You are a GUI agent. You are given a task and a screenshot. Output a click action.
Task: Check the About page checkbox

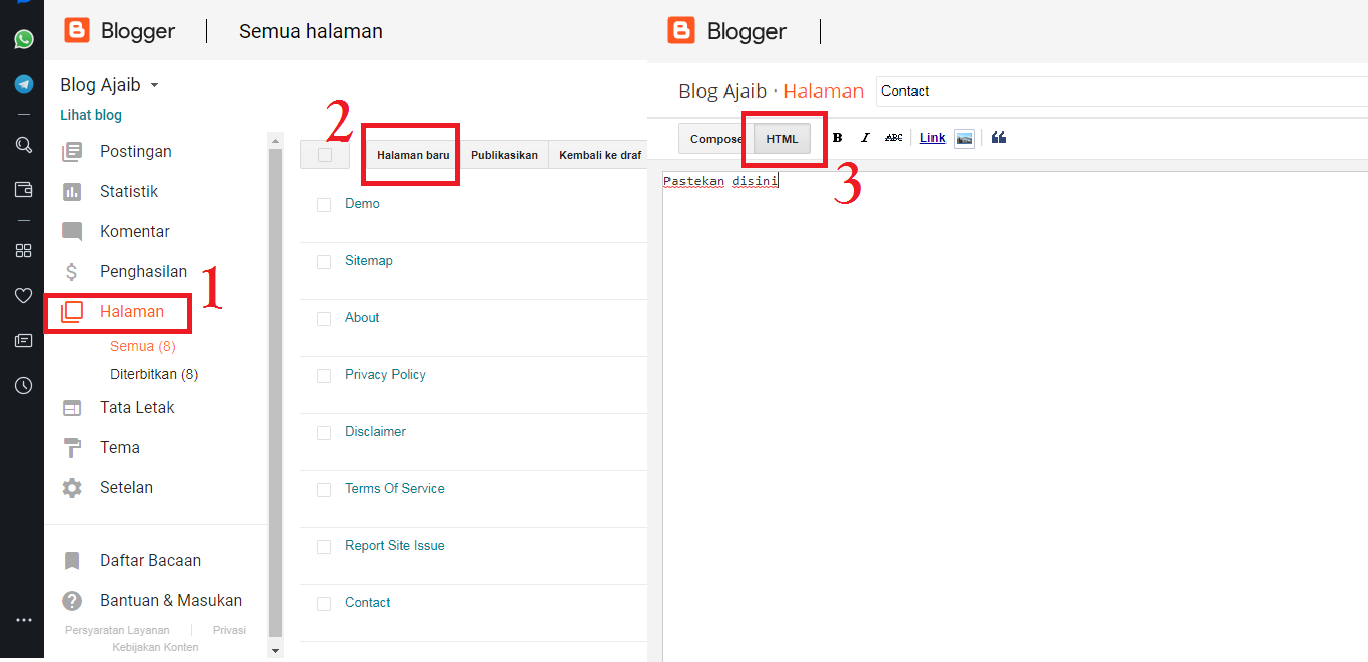click(x=324, y=319)
